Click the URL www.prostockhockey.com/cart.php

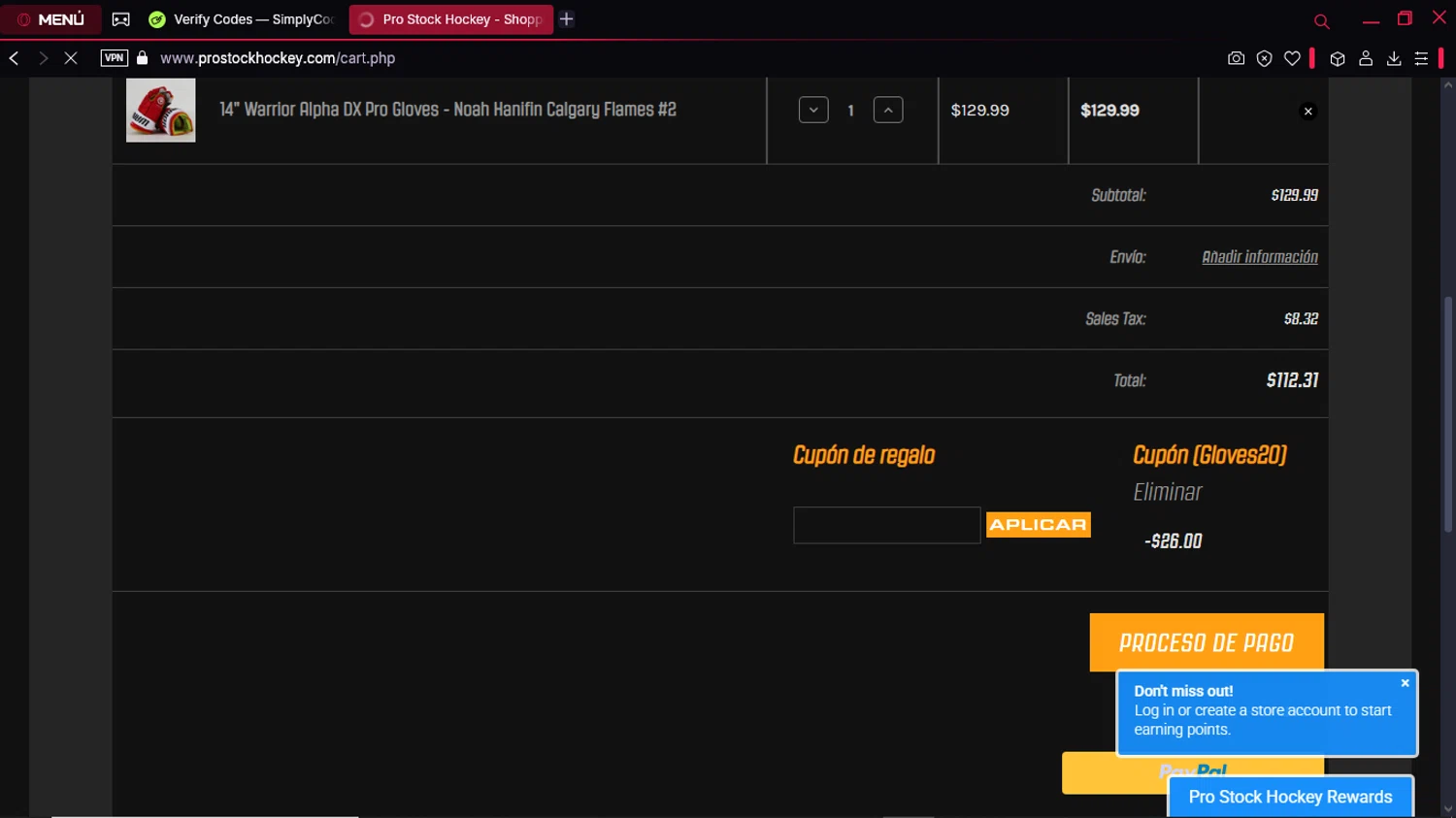tap(278, 58)
